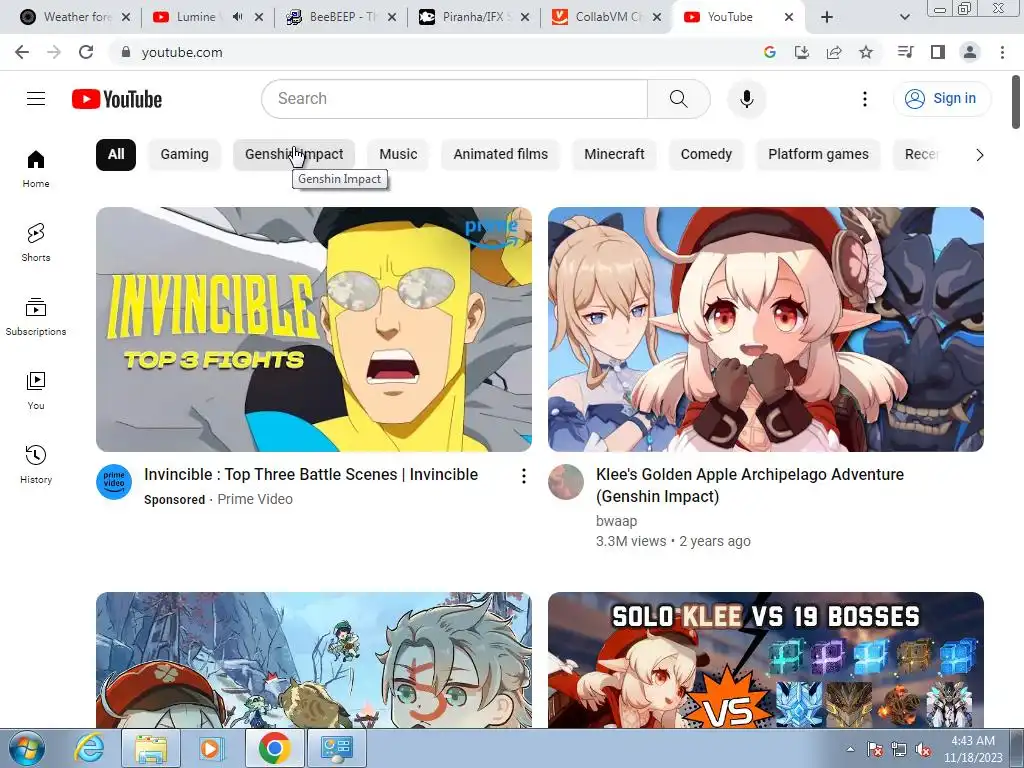1024x768 pixels.
Task: Mute the Lumine tab via speaker icon
Action: pyautogui.click(x=238, y=17)
